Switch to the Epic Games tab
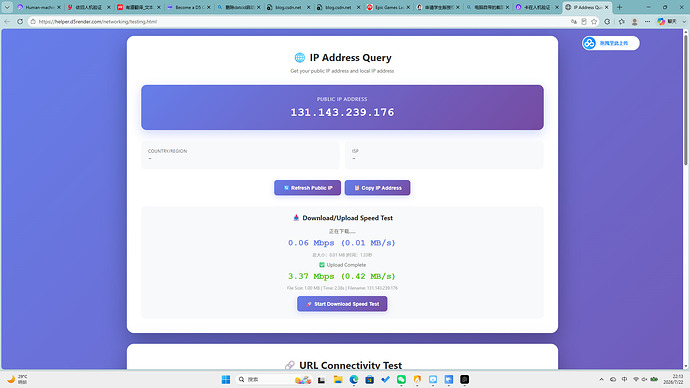This screenshot has width=690, height=388. (x=388, y=7)
